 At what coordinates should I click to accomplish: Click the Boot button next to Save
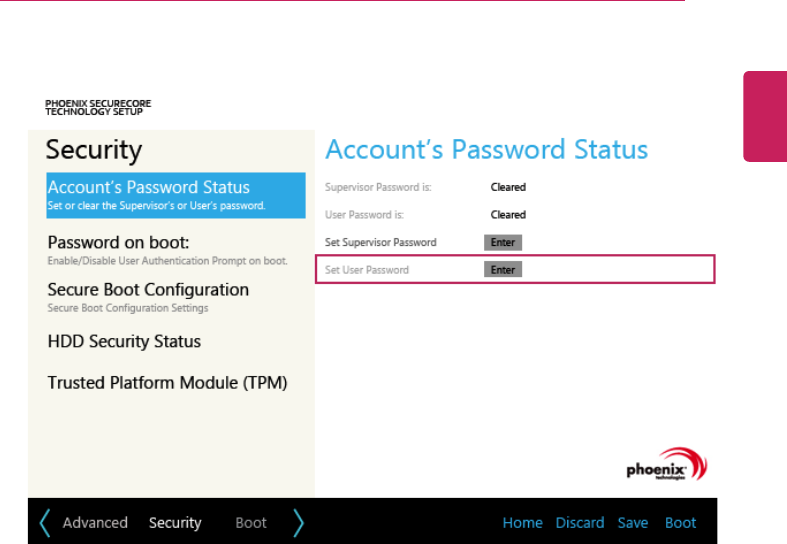click(x=680, y=522)
